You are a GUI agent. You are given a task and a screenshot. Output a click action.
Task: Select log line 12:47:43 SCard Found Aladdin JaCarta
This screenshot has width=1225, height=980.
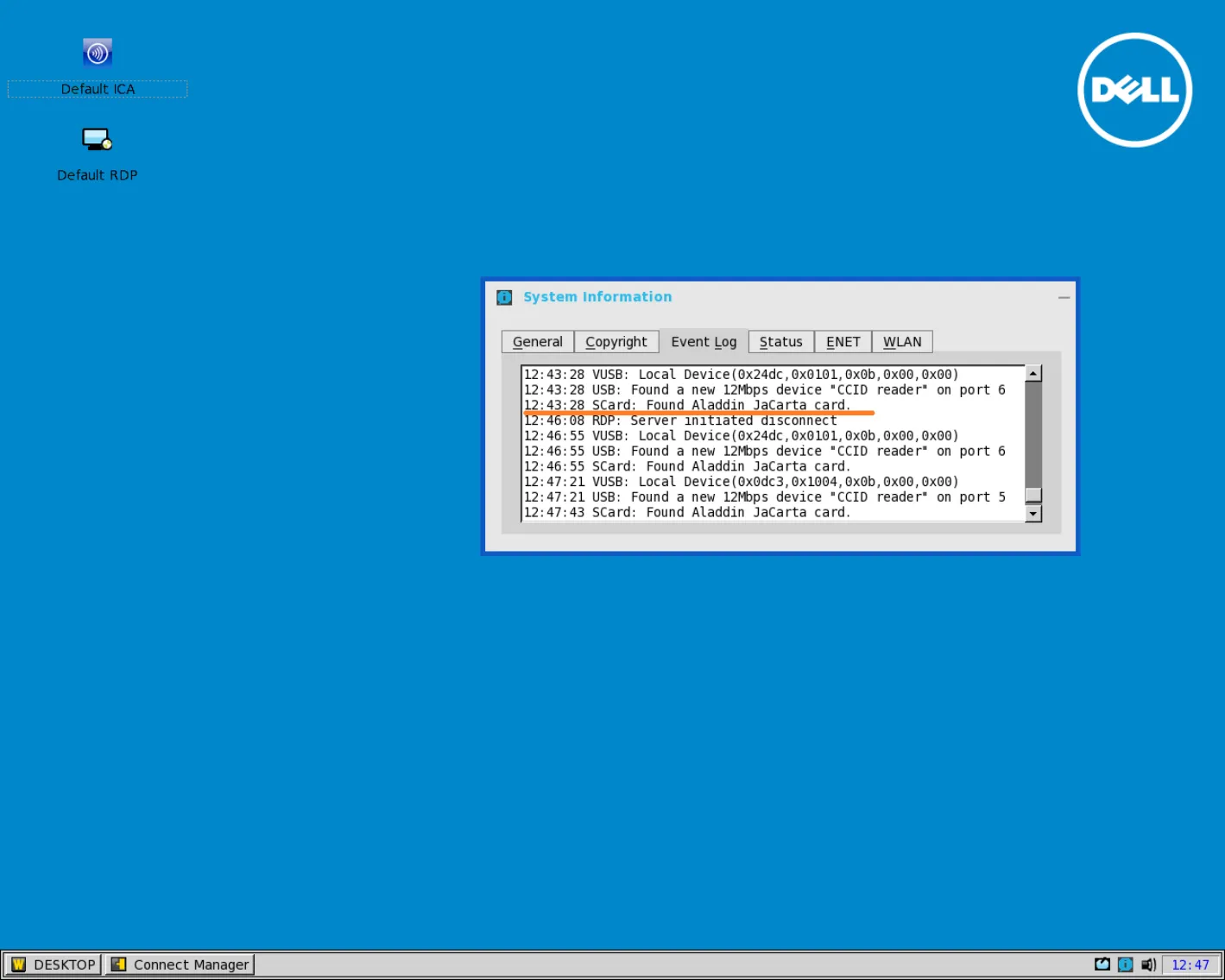[687, 513]
